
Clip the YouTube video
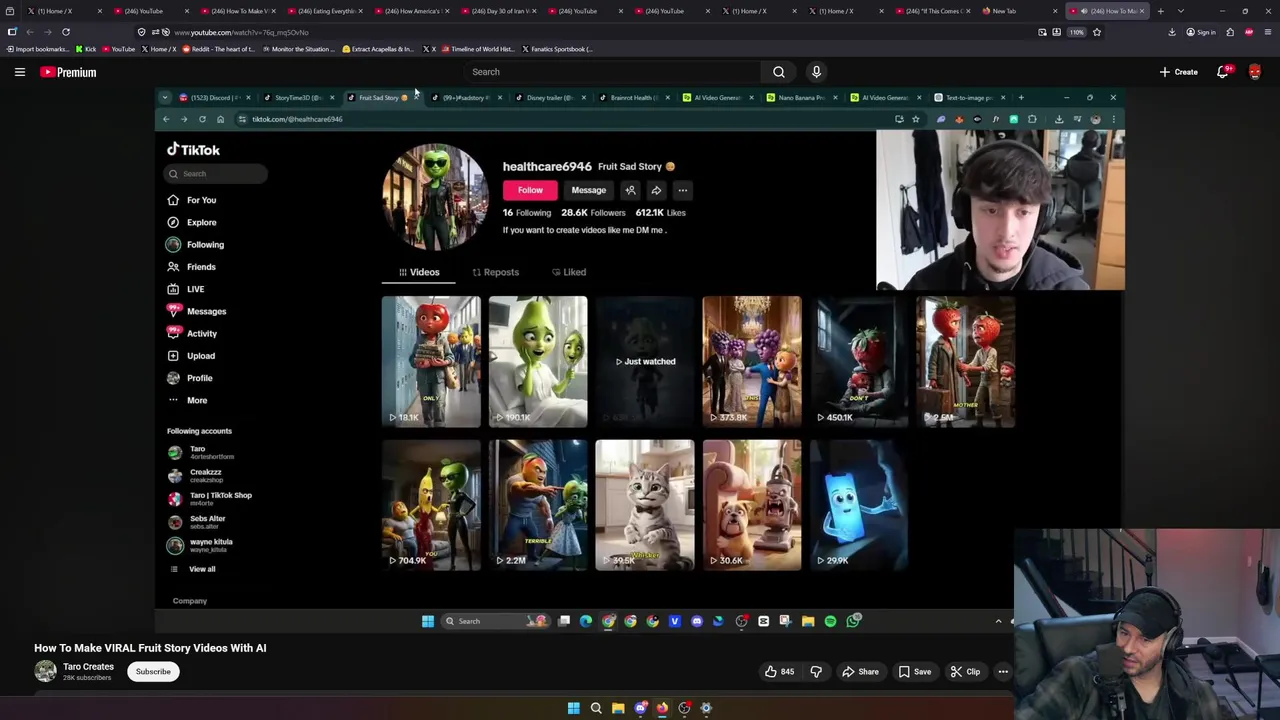965,672
